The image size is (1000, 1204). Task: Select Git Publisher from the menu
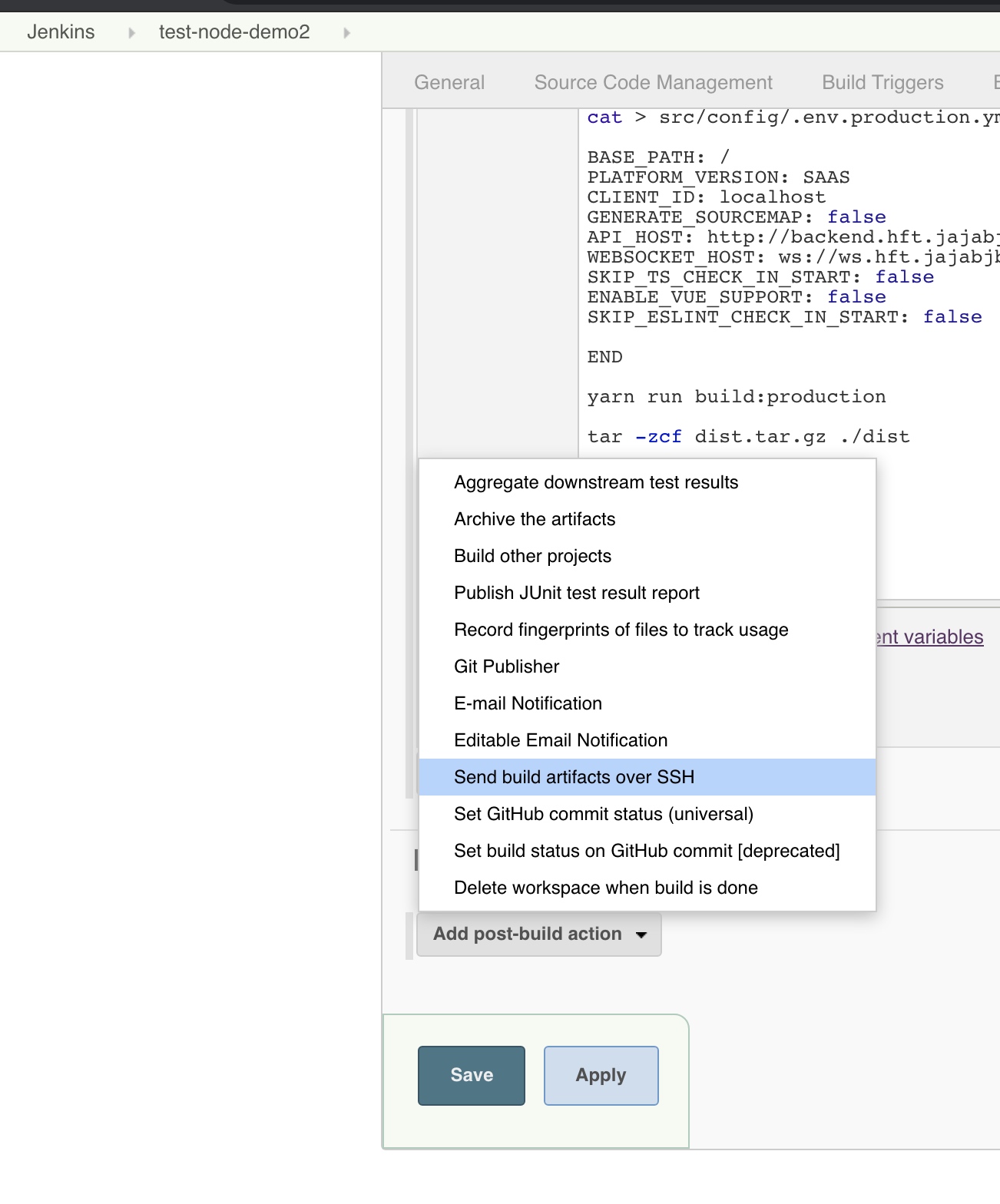pyautogui.click(x=647, y=666)
